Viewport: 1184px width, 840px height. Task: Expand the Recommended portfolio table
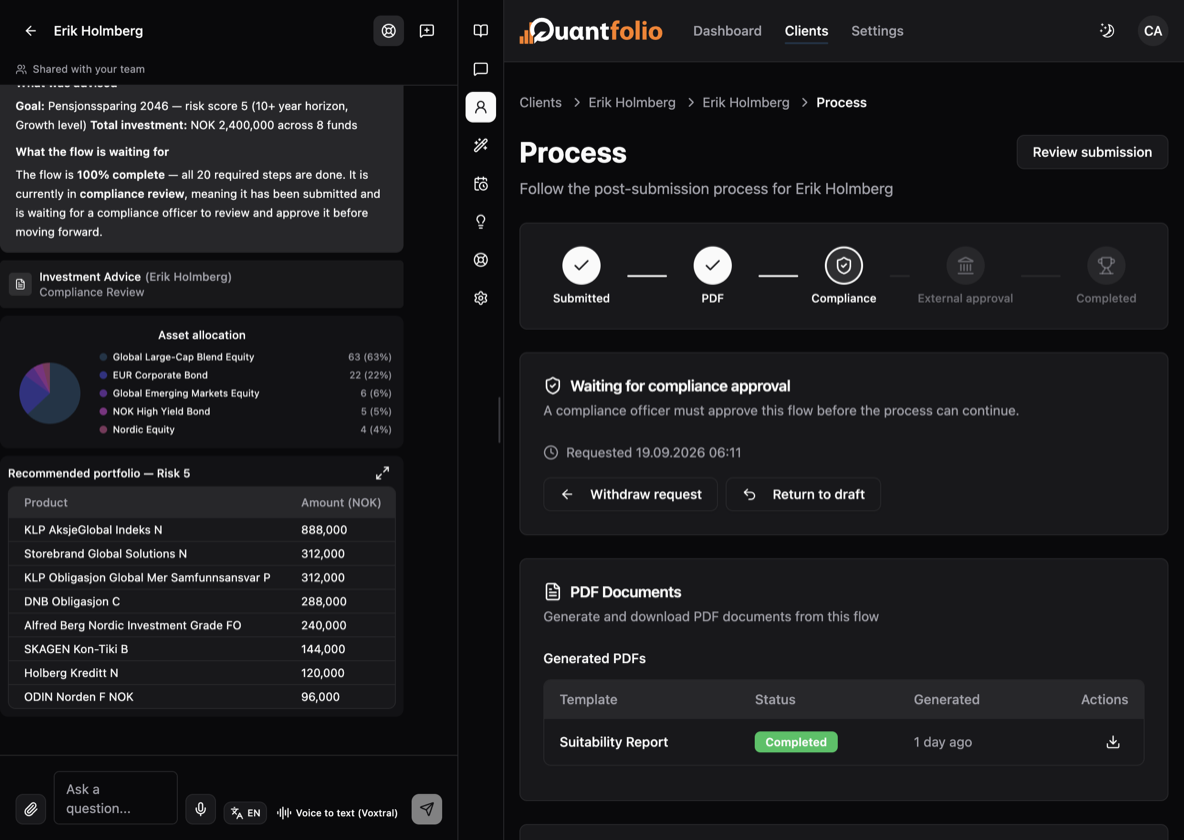click(383, 473)
